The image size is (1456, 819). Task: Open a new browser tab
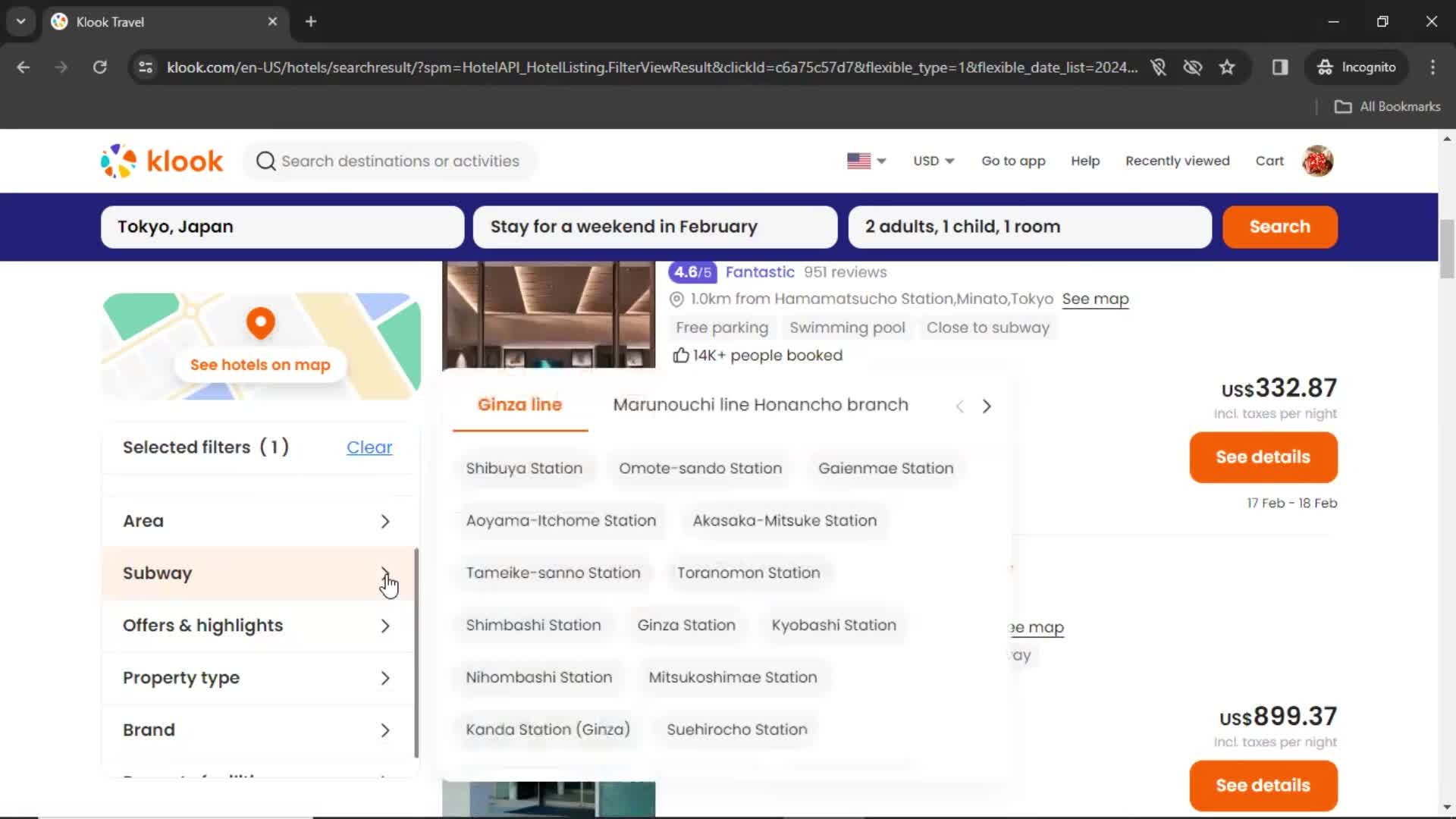311,21
